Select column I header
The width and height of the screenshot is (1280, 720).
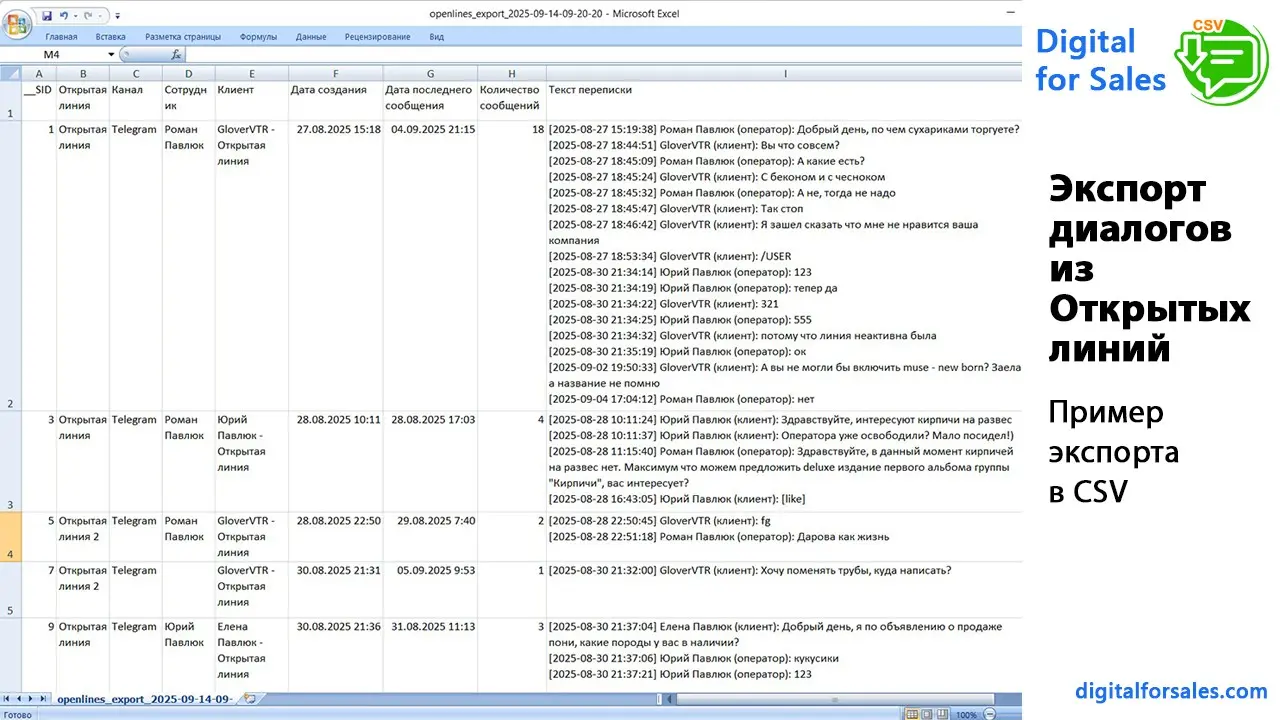click(784, 73)
